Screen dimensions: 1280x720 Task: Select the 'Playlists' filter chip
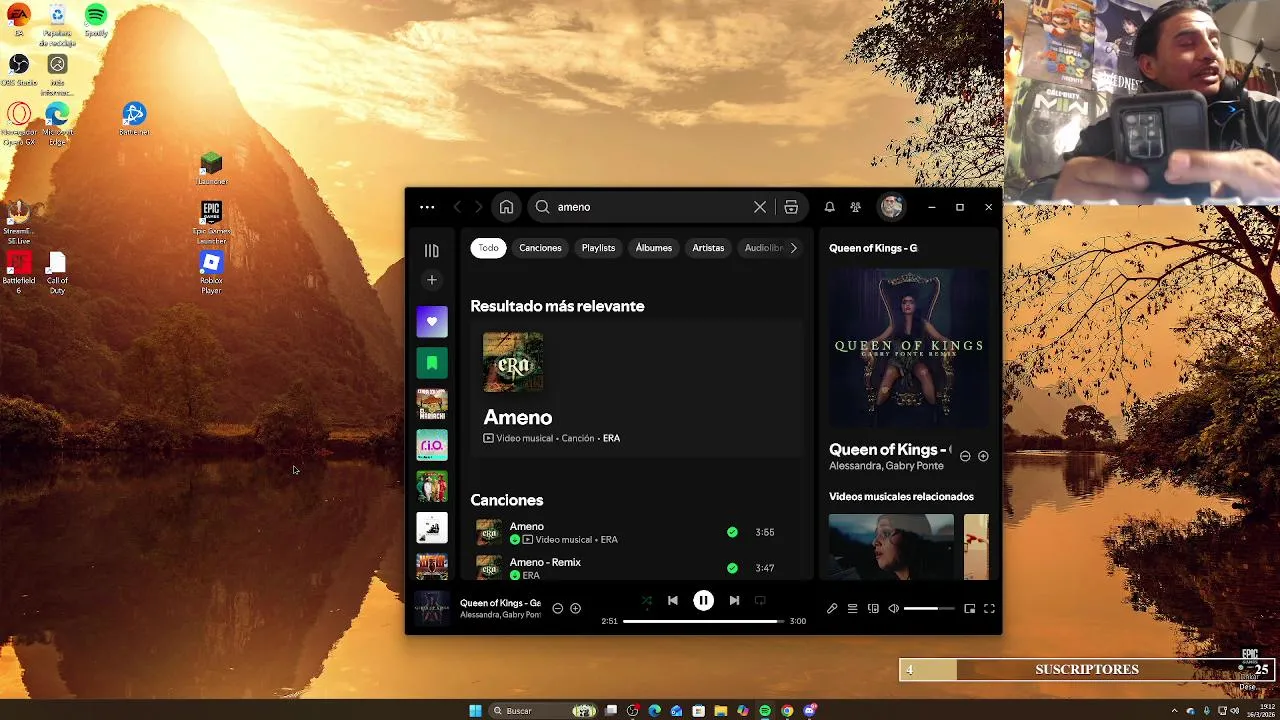click(598, 248)
